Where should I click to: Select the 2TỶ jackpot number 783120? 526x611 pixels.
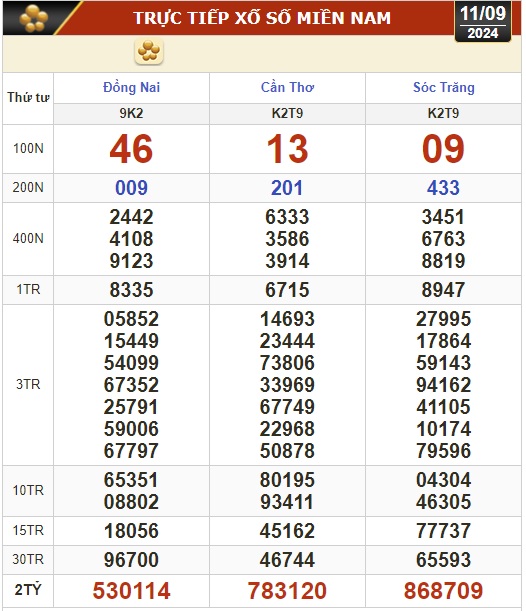pyautogui.click(x=287, y=590)
